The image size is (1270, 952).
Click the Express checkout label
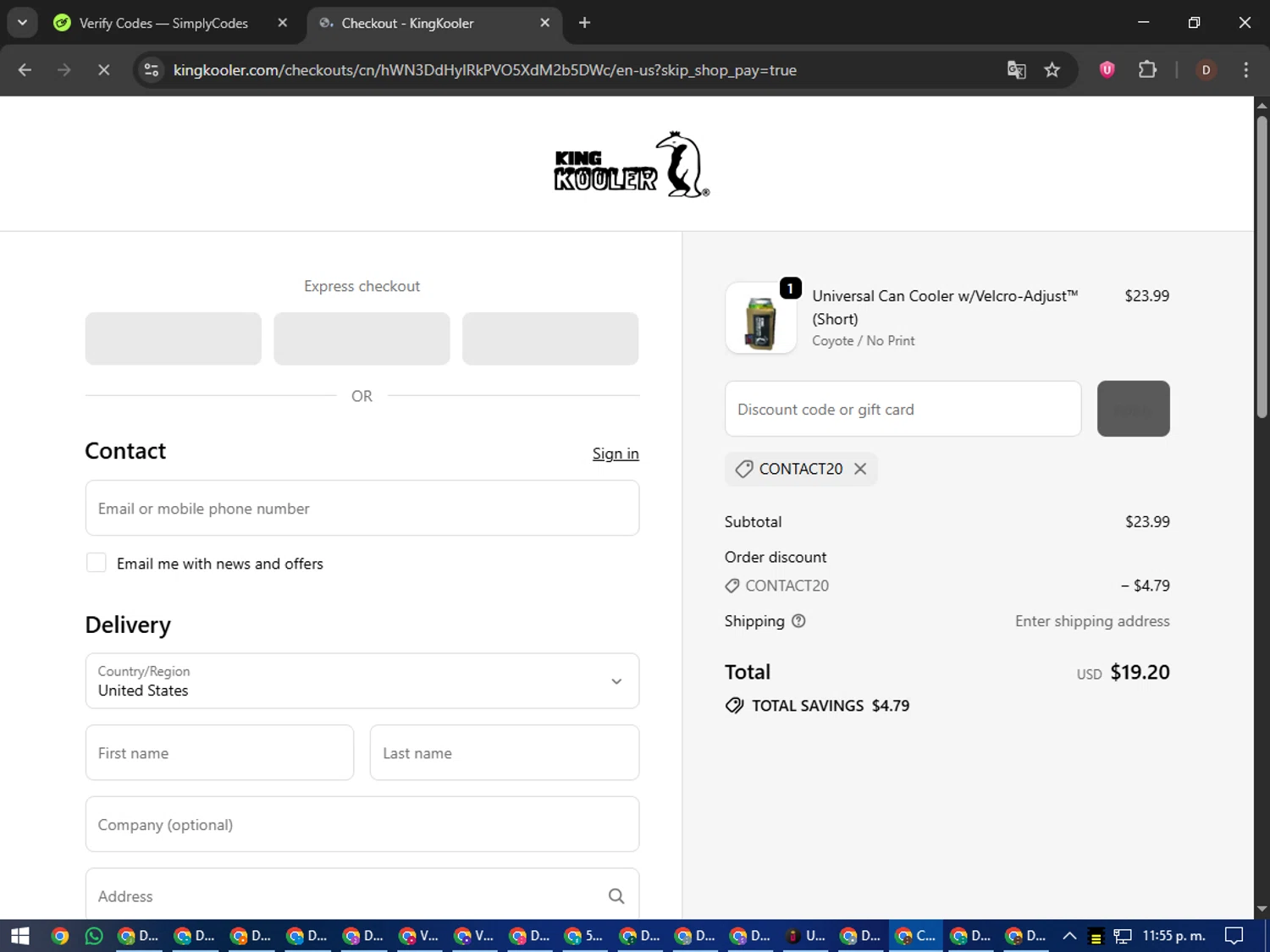tap(362, 286)
